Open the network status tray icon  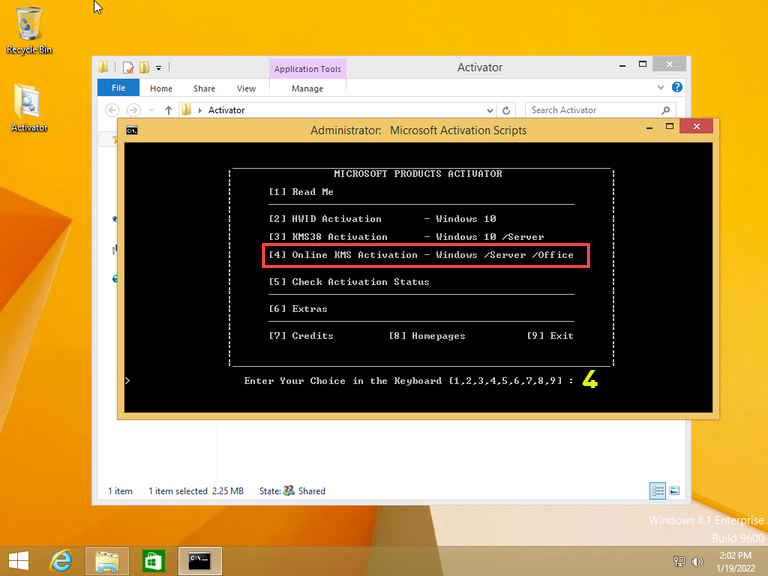pyautogui.click(x=679, y=561)
